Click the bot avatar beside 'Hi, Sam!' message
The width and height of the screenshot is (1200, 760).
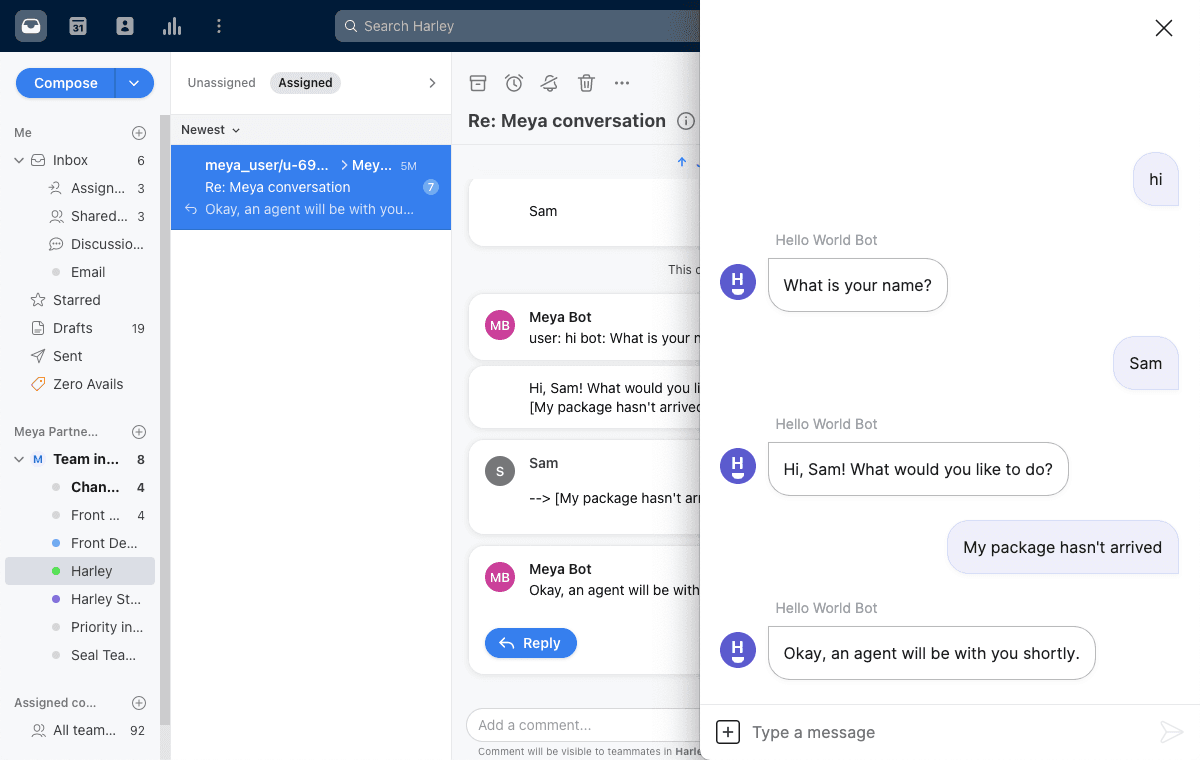pos(738,466)
